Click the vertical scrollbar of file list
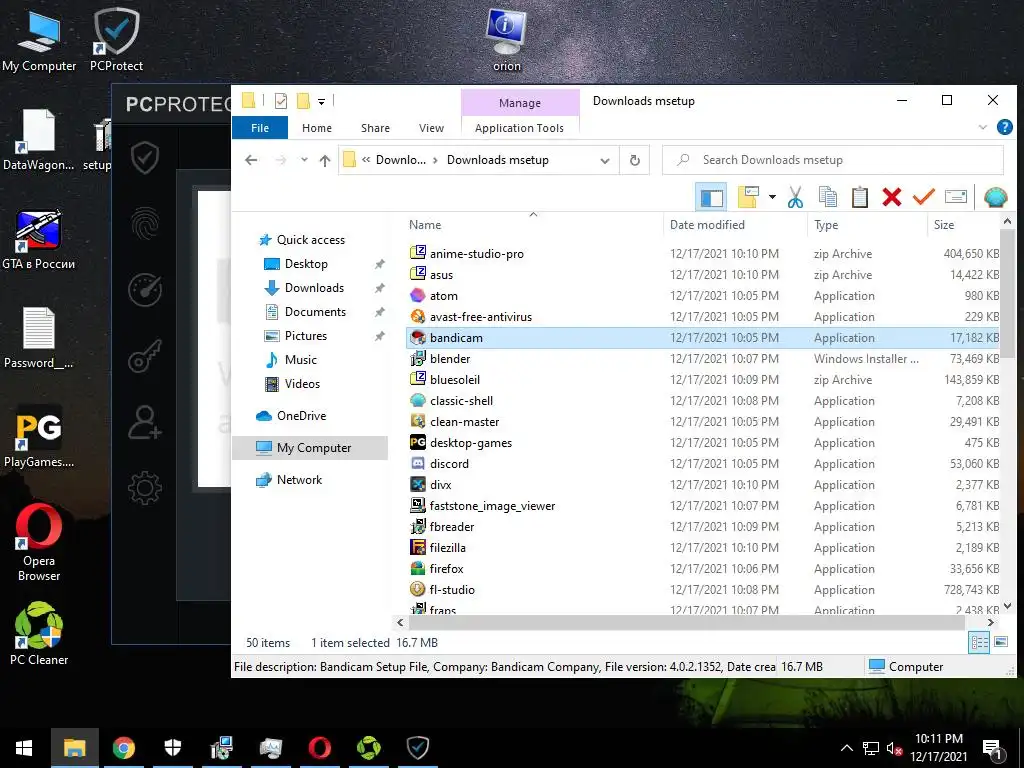 [x=1006, y=294]
